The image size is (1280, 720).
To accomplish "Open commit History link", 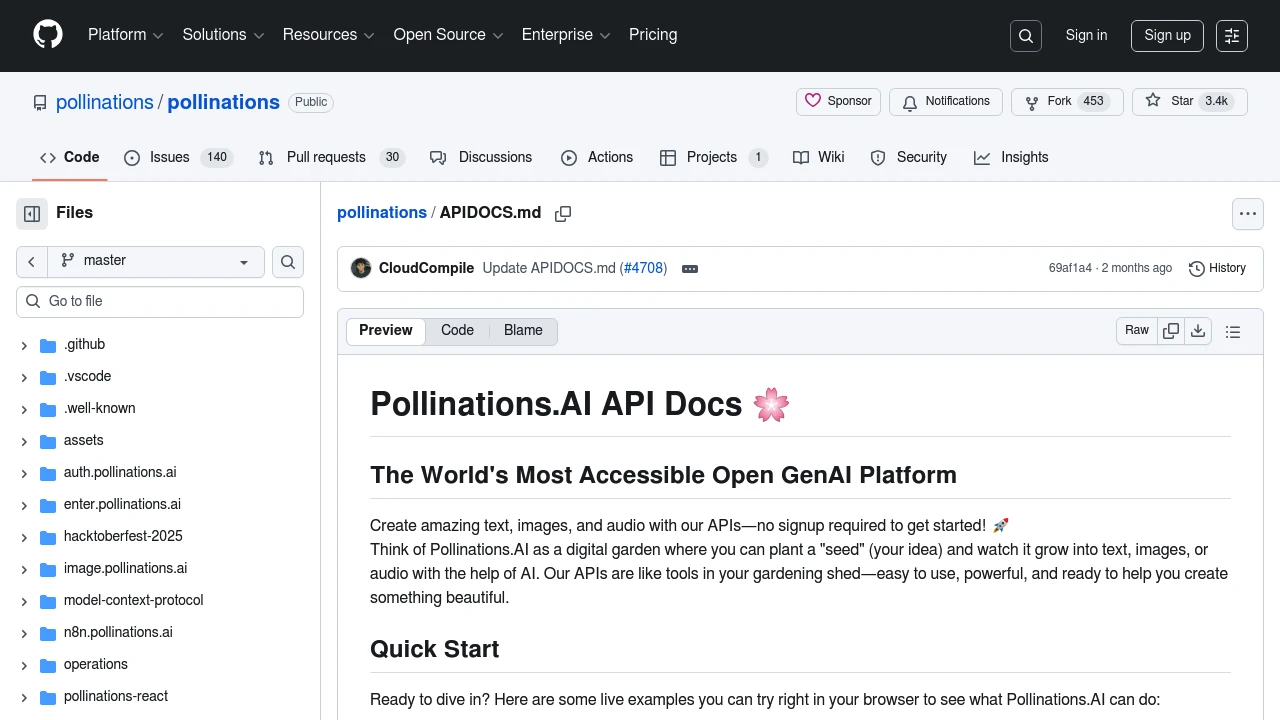I will coord(1217,268).
